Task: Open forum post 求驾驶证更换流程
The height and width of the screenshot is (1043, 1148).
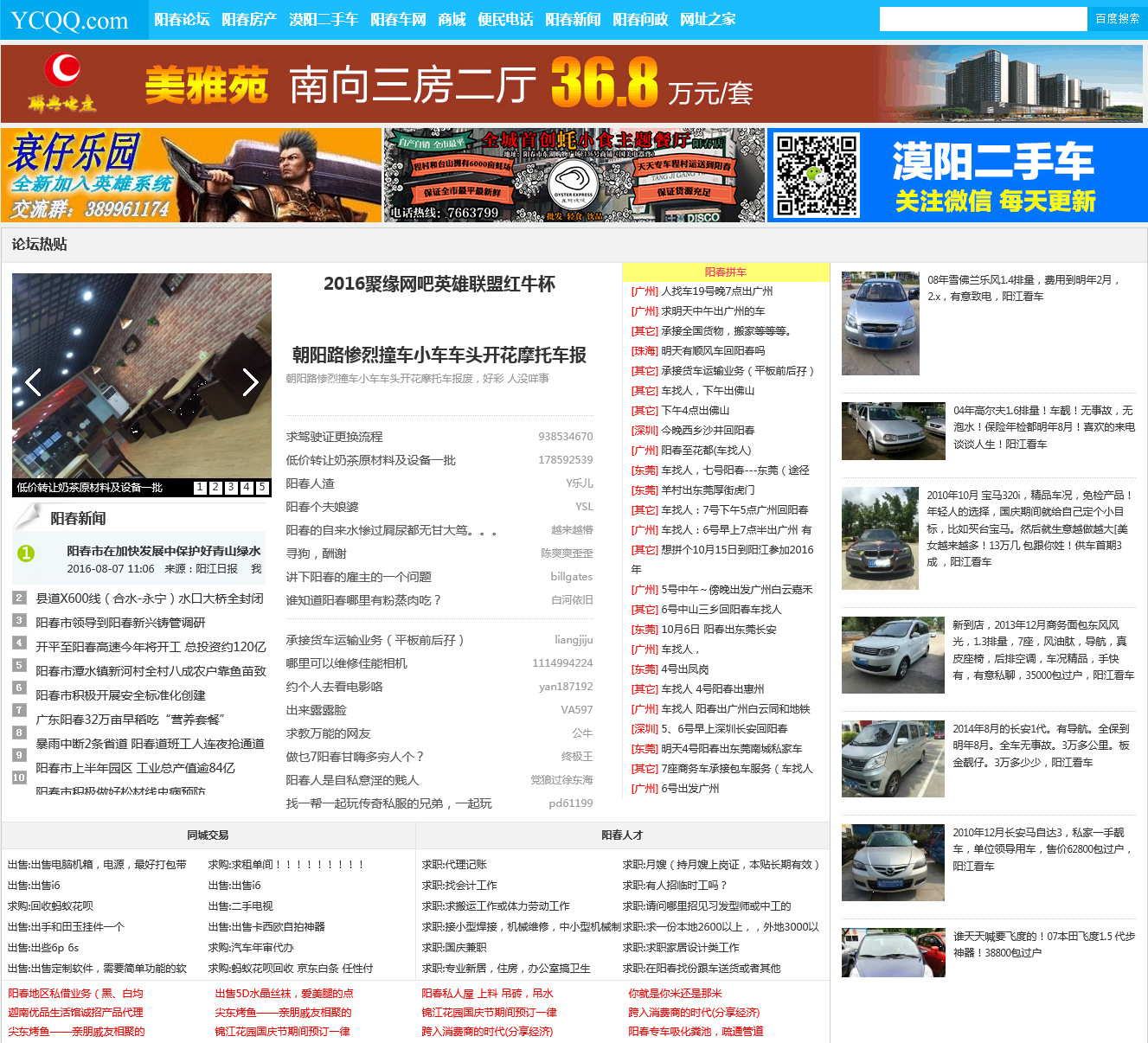Action: (x=334, y=437)
